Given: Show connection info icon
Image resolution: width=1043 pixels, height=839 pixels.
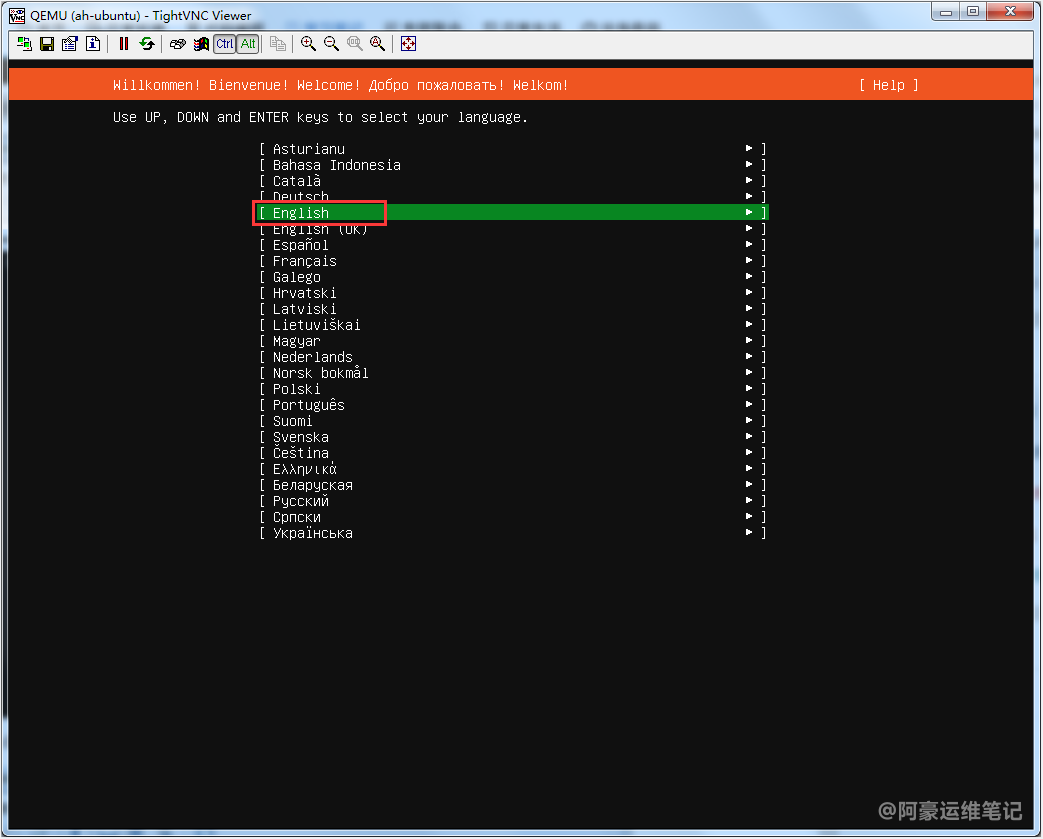Looking at the screenshot, I should click(92, 44).
